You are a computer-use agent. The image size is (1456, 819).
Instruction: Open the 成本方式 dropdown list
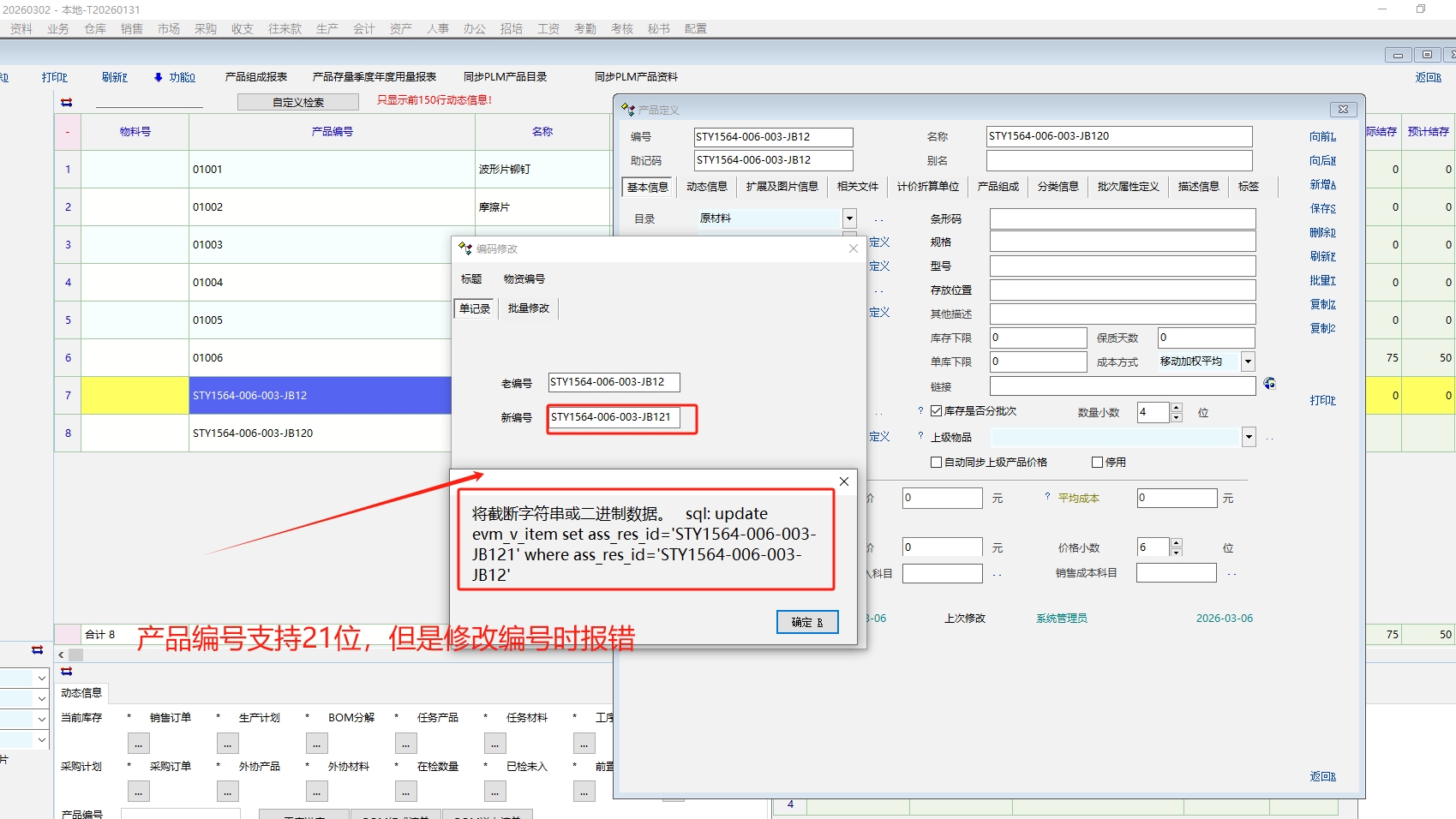pos(1248,362)
